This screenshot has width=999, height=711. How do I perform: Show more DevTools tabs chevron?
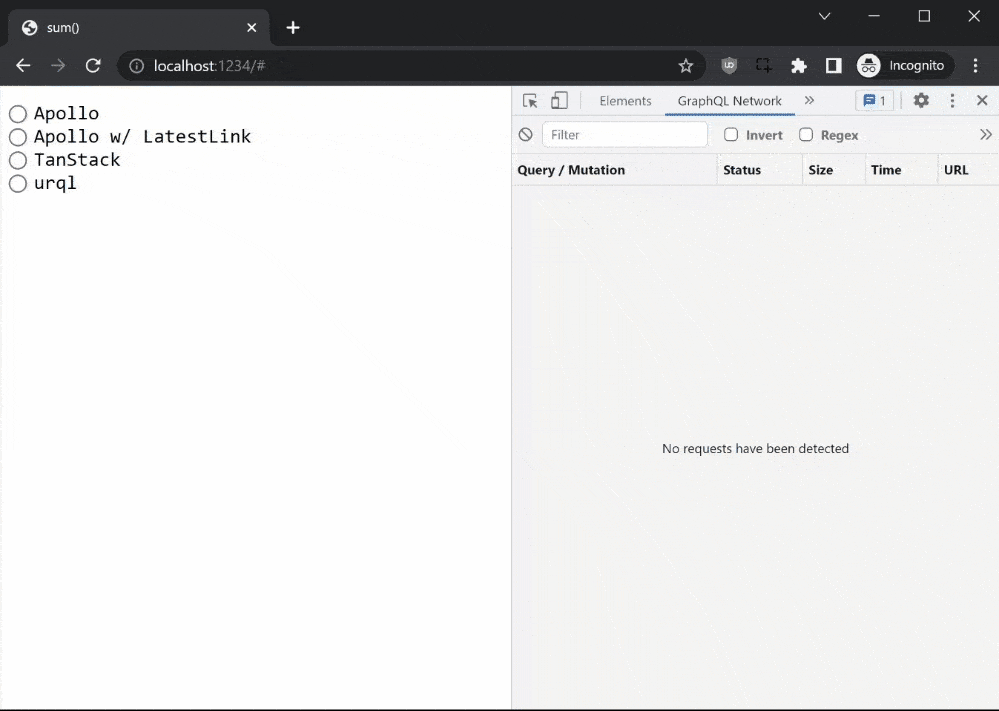click(x=809, y=101)
